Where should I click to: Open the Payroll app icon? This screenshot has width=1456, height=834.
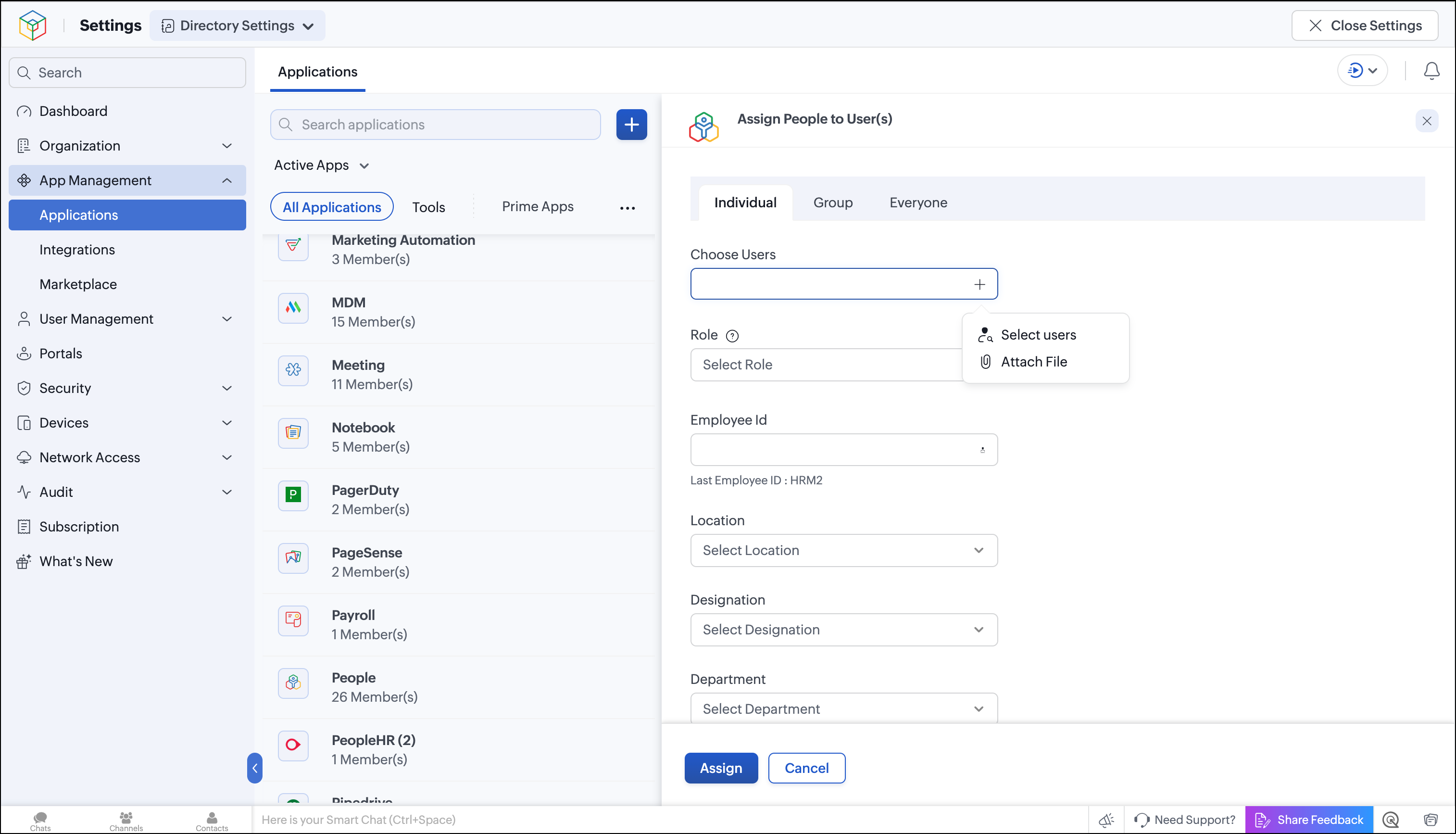pos(293,620)
